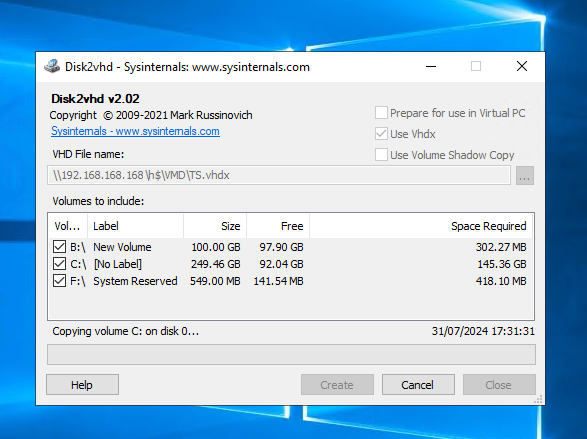Uncheck the C:\ volume checkbox
This screenshot has width=587, height=439.
pos(59,264)
